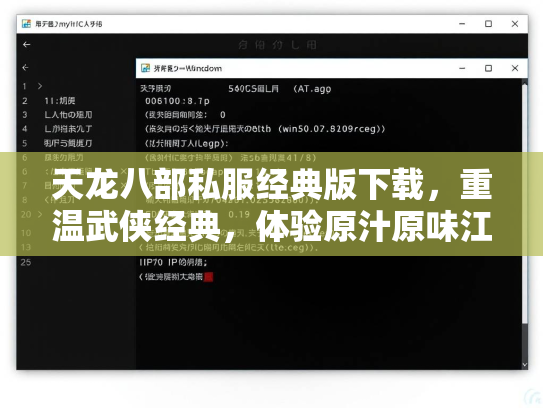The height and width of the screenshot is (408, 543).
Task: Click the vertical scrollbar thumb of the terminal
Action: (x=525, y=204)
